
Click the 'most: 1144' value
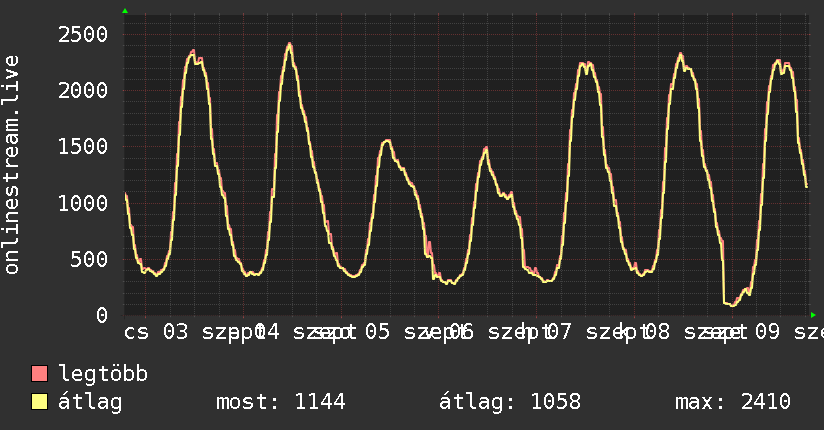pos(281,402)
